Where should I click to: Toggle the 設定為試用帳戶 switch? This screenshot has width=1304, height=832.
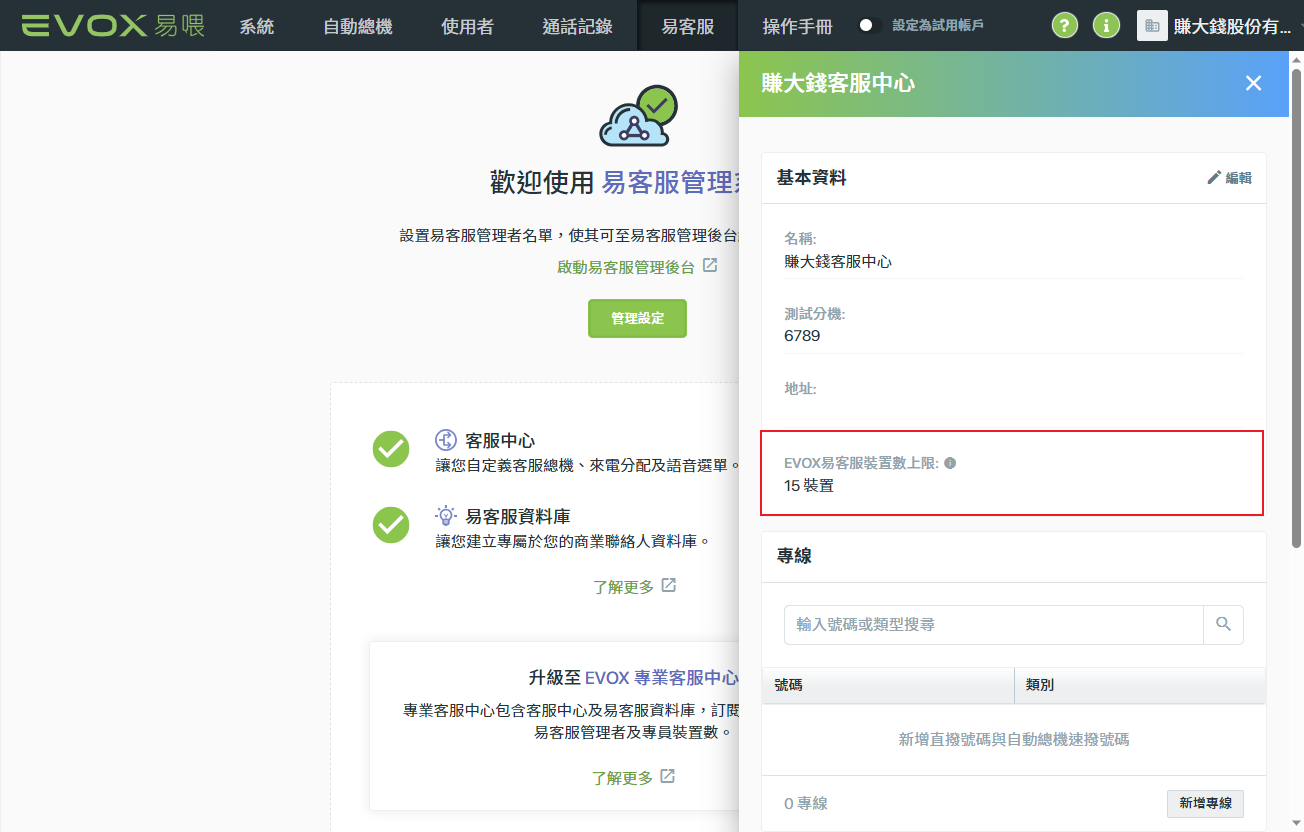tap(869, 26)
